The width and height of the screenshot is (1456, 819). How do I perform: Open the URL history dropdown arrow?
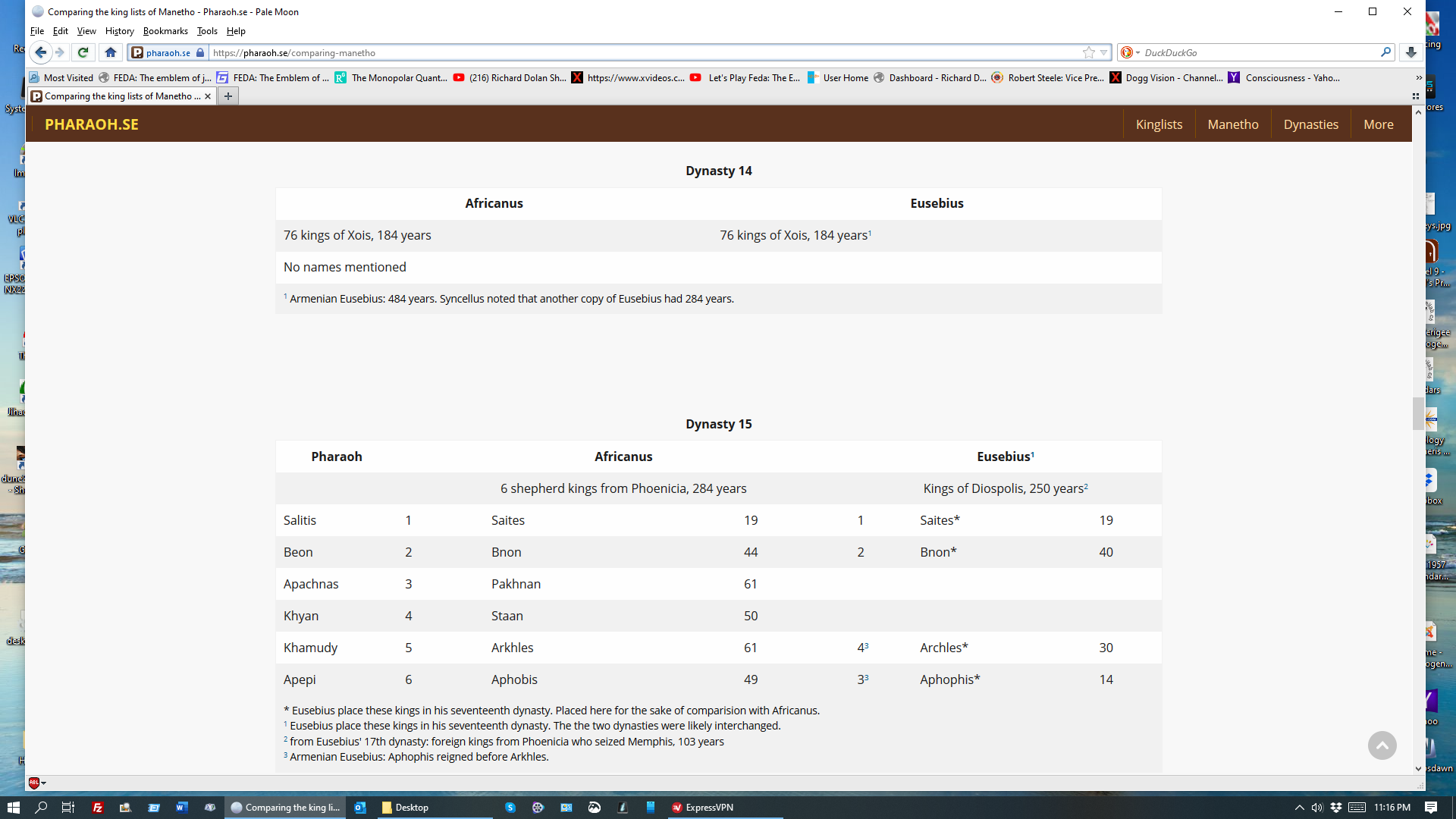click(x=1104, y=52)
